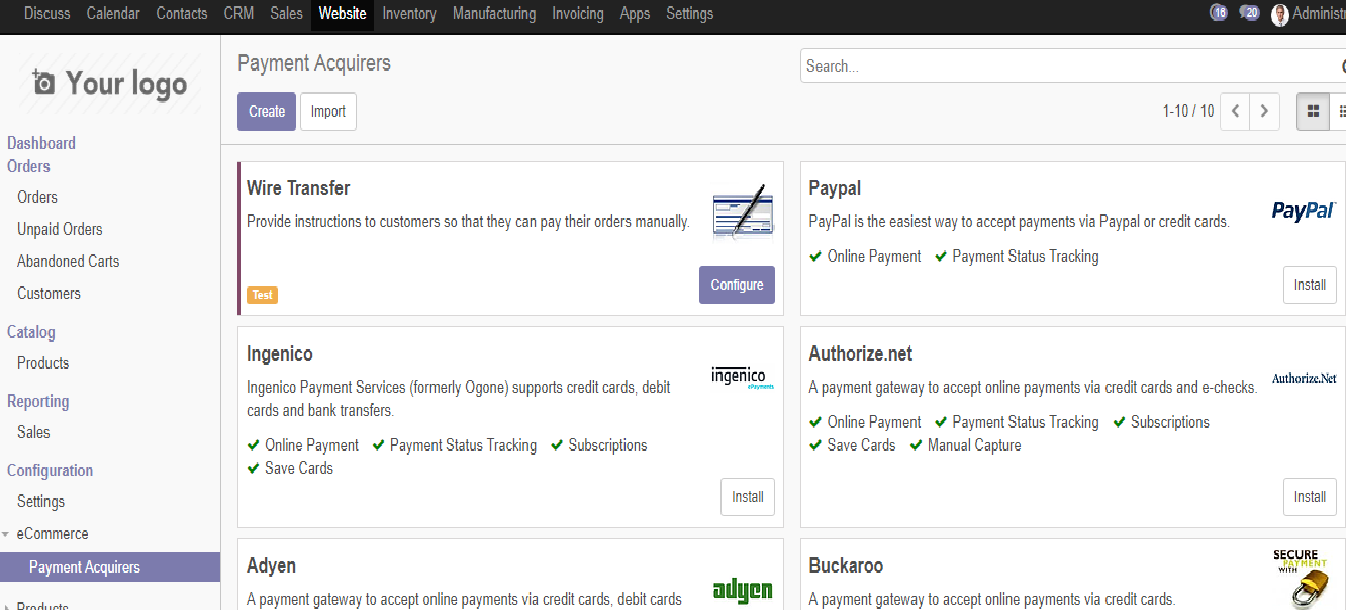Click the Import button

click(328, 112)
